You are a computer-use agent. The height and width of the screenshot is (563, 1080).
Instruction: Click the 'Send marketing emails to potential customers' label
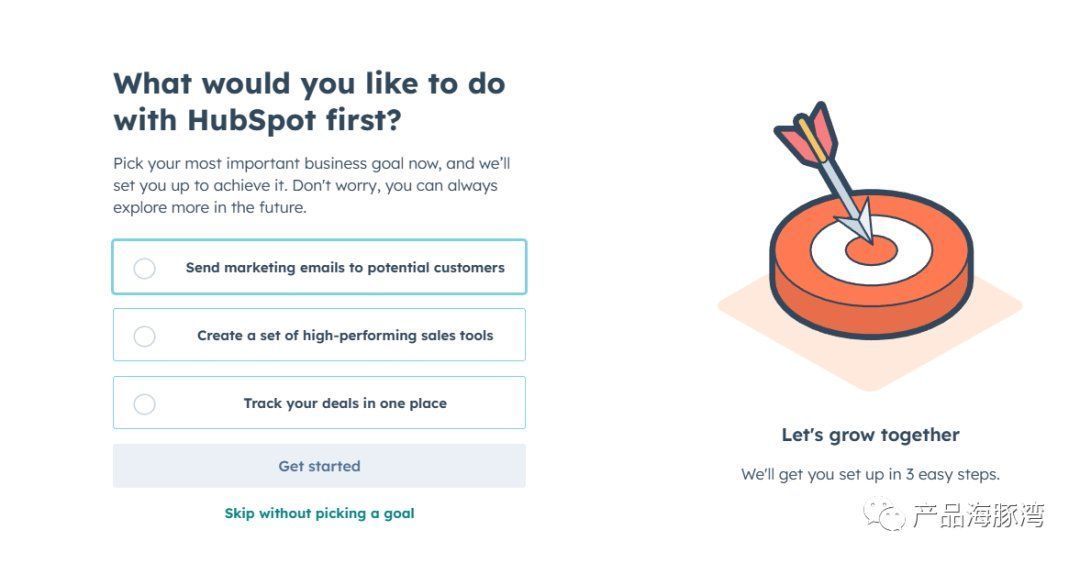pyautogui.click(x=345, y=267)
